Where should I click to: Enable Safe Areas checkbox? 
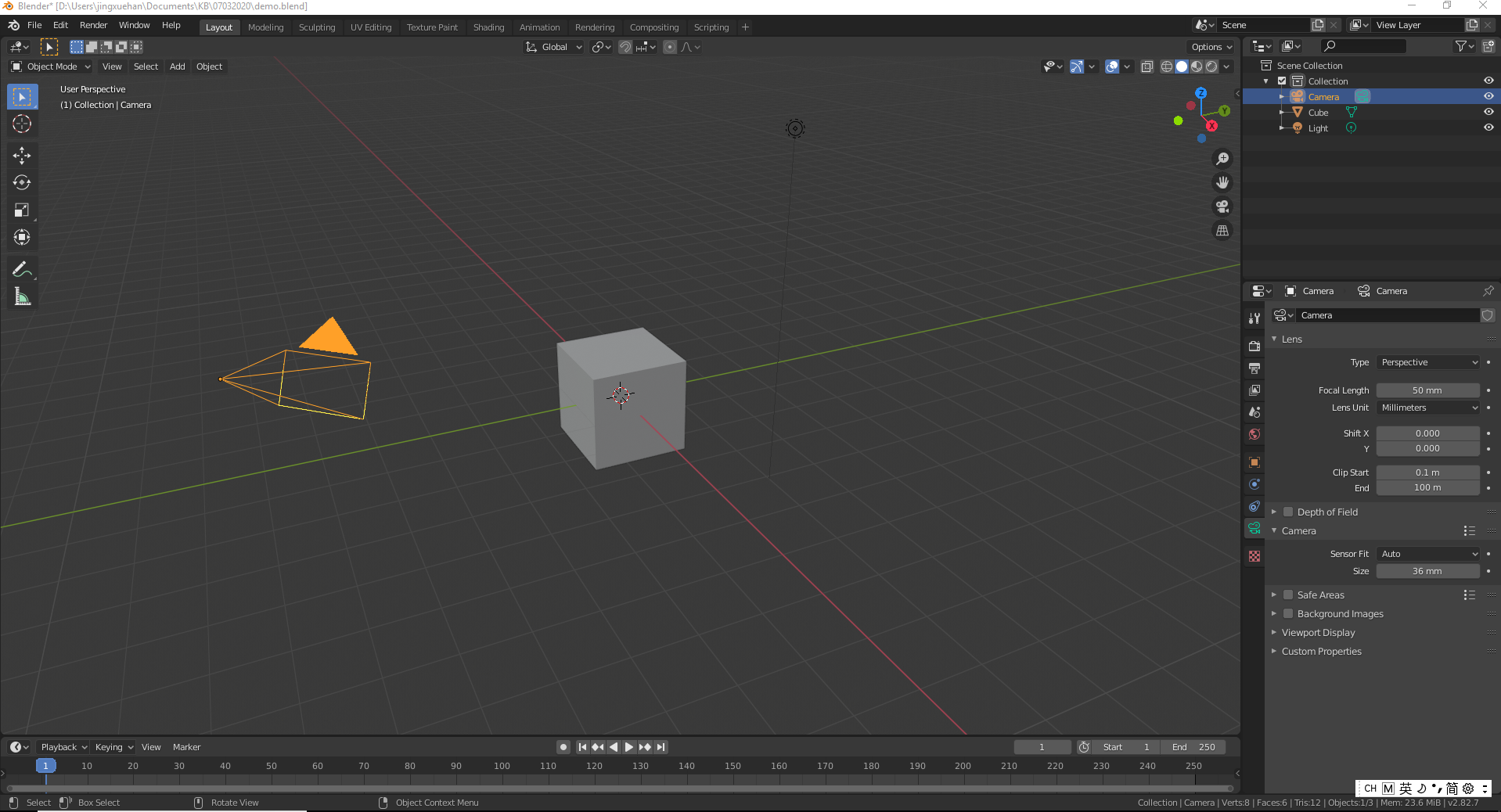tap(1288, 595)
